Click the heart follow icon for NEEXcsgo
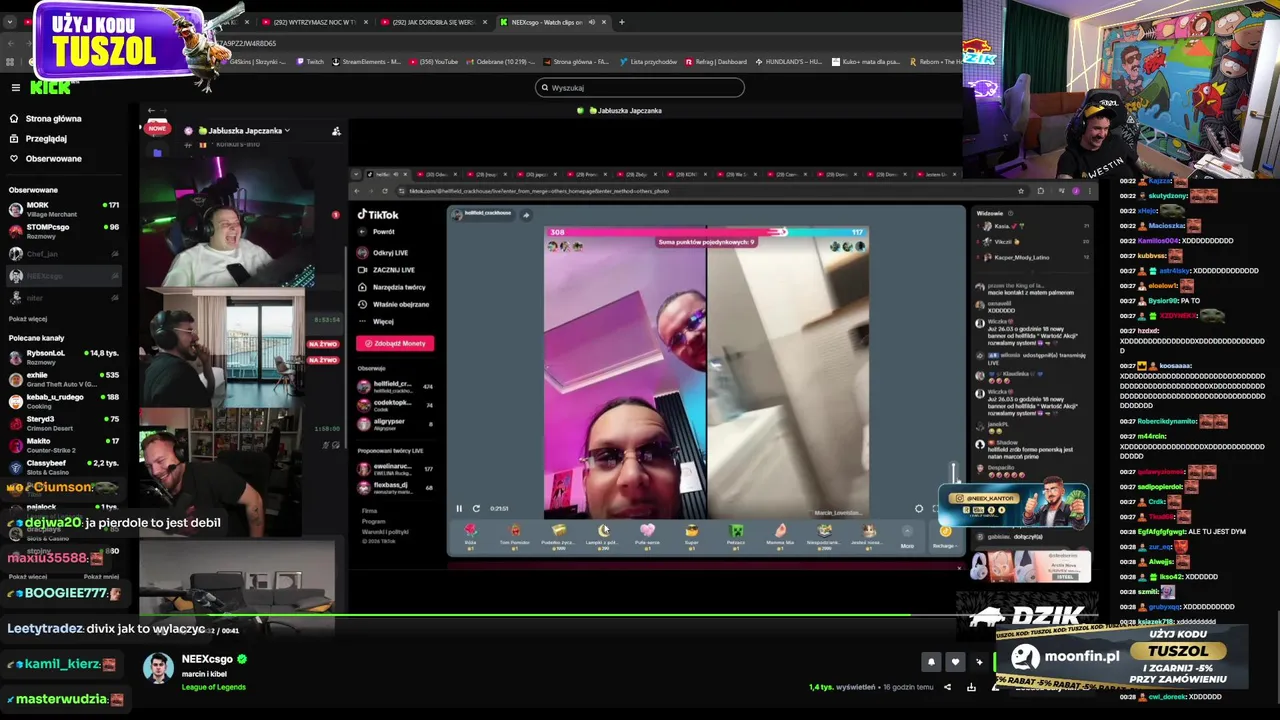 tap(955, 661)
